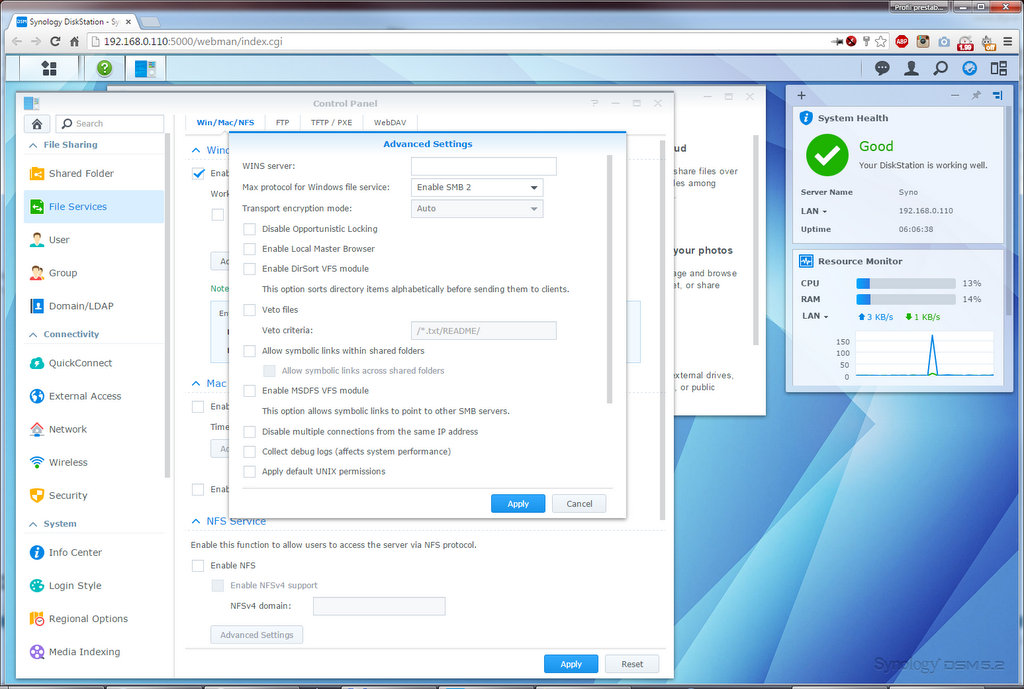Open Security settings in sidebar

click(x=94, y=495)
